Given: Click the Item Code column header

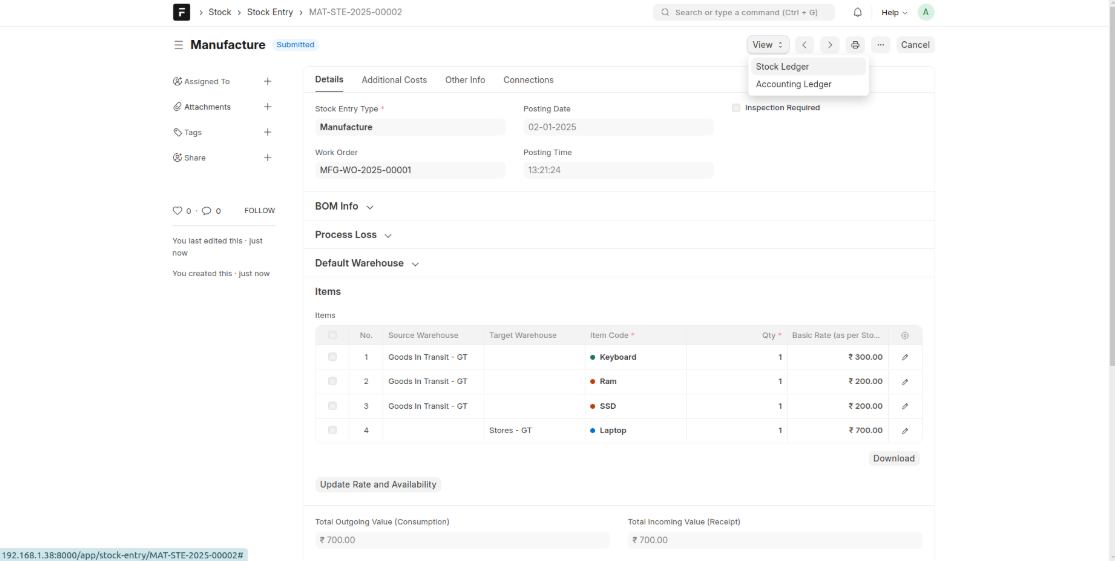Looking at the screenshot, I should tap(636, 336).
